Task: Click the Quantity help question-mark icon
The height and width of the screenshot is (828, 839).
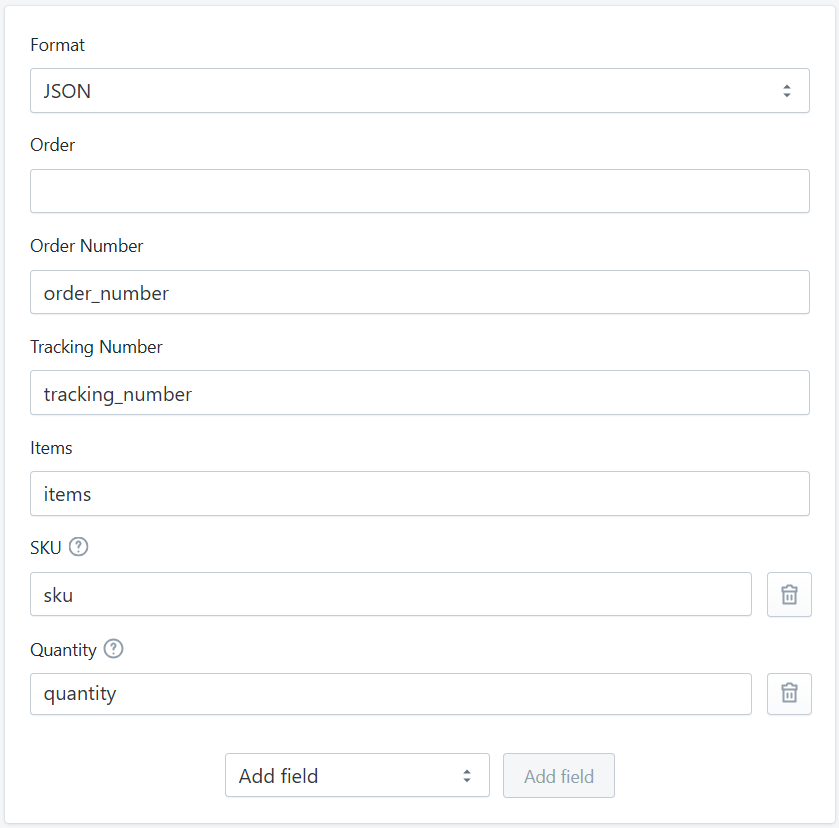Action: (114, 649)
